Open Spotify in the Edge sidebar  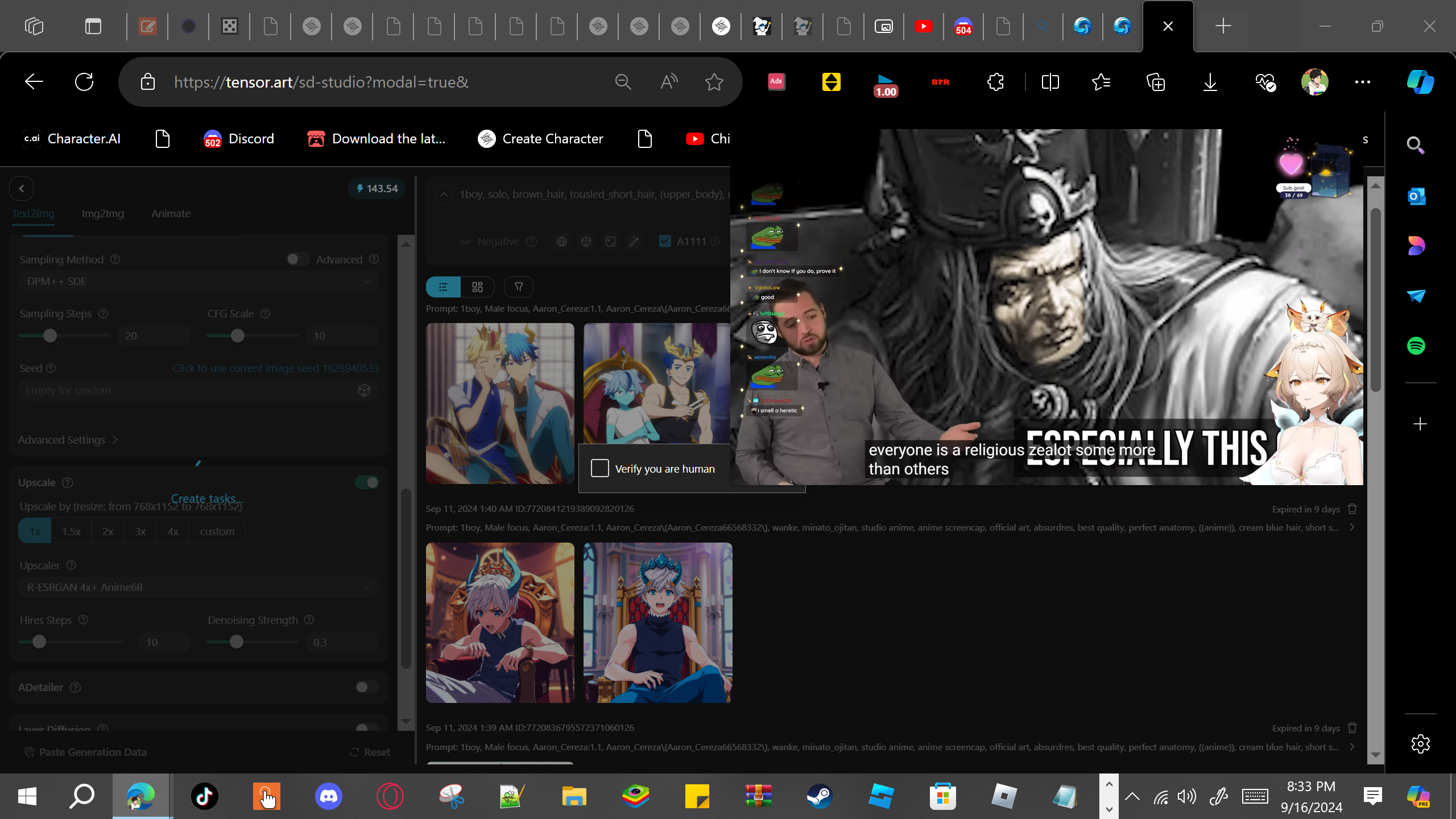pos(1416,346)
